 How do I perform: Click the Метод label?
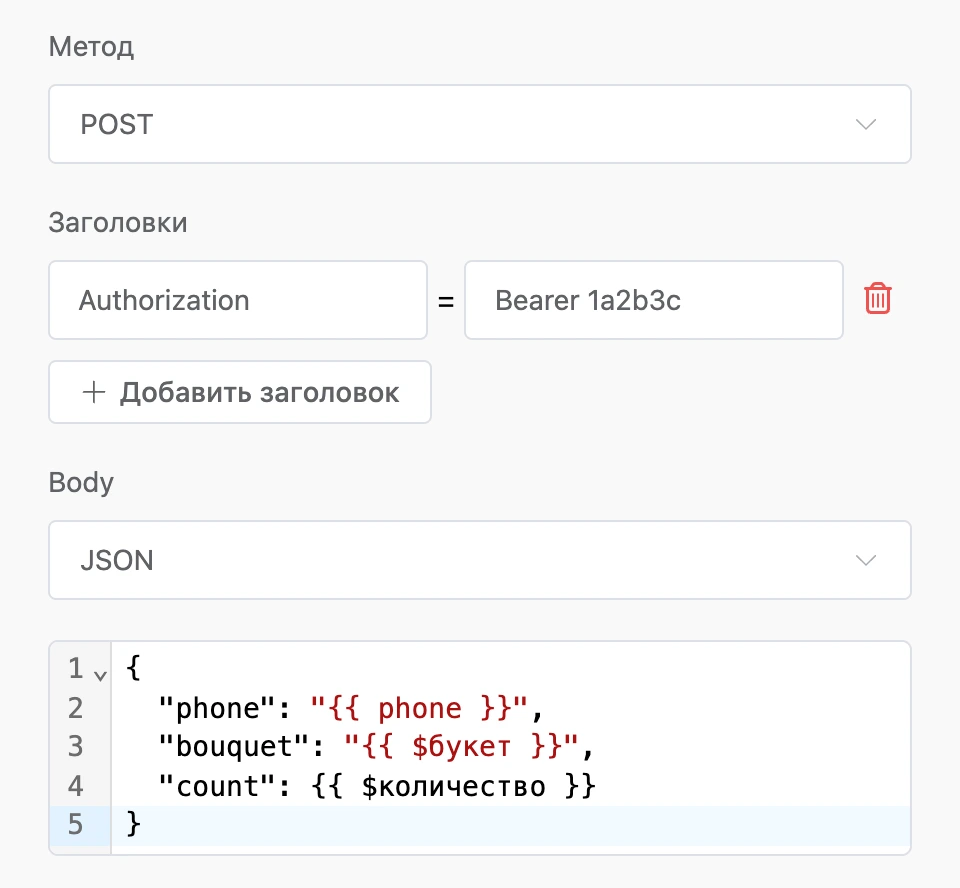91,47
